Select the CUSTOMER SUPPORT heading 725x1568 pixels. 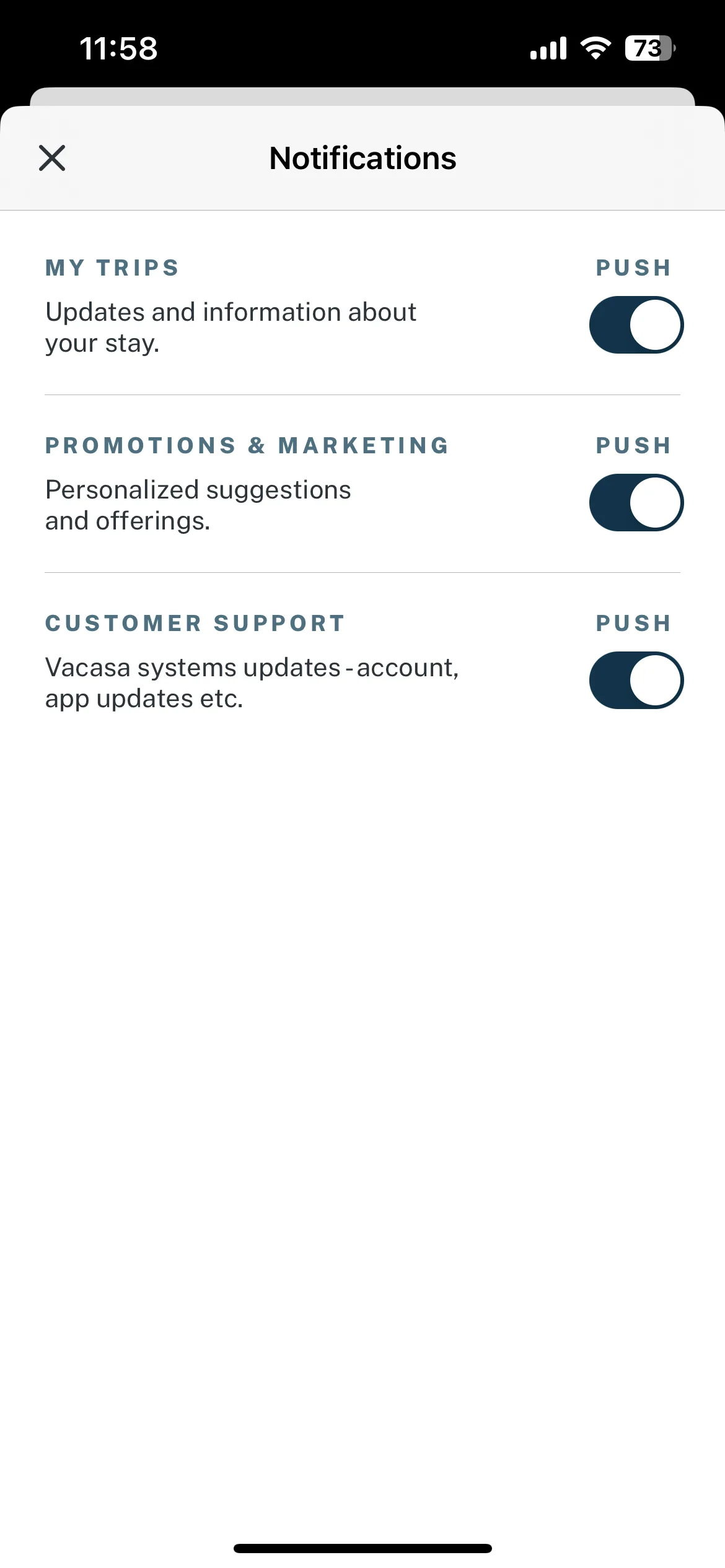(x=195, y=624)
